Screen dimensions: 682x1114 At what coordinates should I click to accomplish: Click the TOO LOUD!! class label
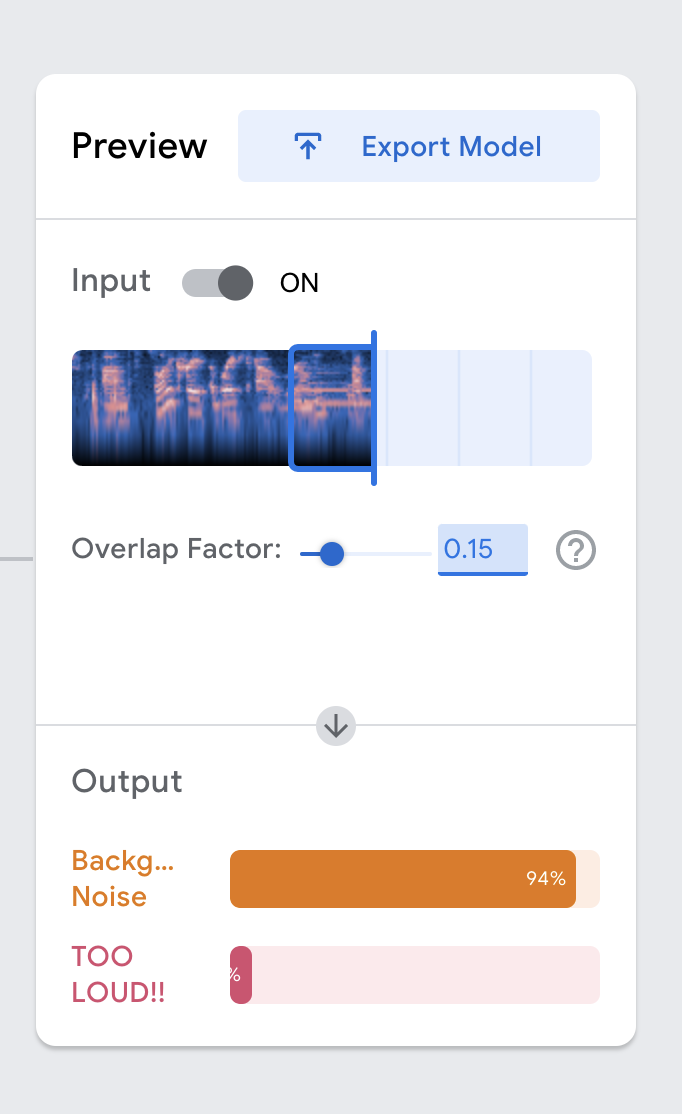117,974
